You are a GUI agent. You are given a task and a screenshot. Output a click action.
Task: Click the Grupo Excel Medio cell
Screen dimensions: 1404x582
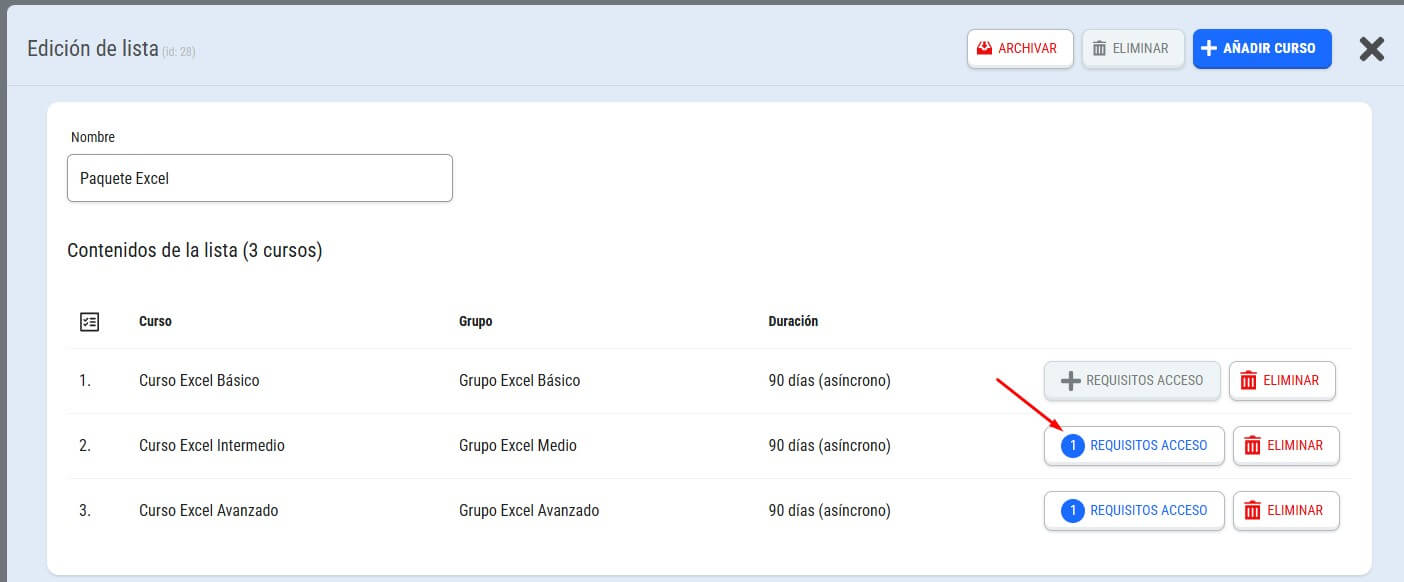pyautogui.click(x=518, y=446)
